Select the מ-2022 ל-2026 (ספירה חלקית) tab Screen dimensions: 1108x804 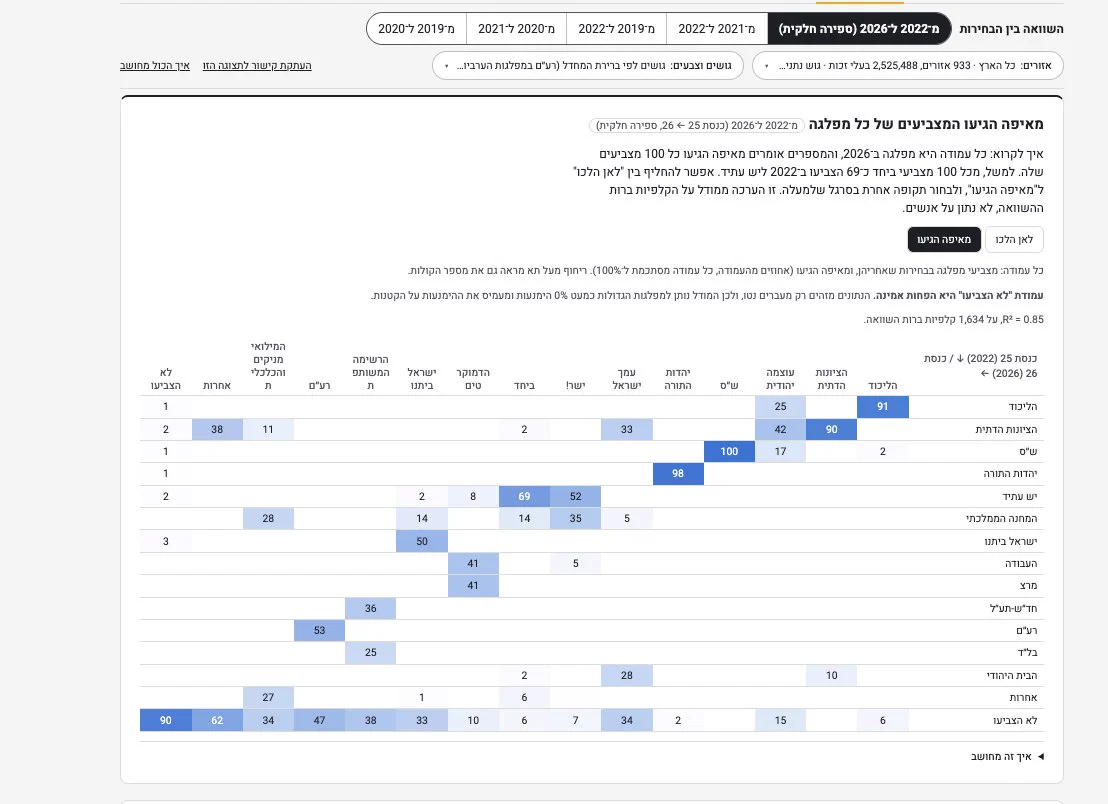click(x=859, y=29)
